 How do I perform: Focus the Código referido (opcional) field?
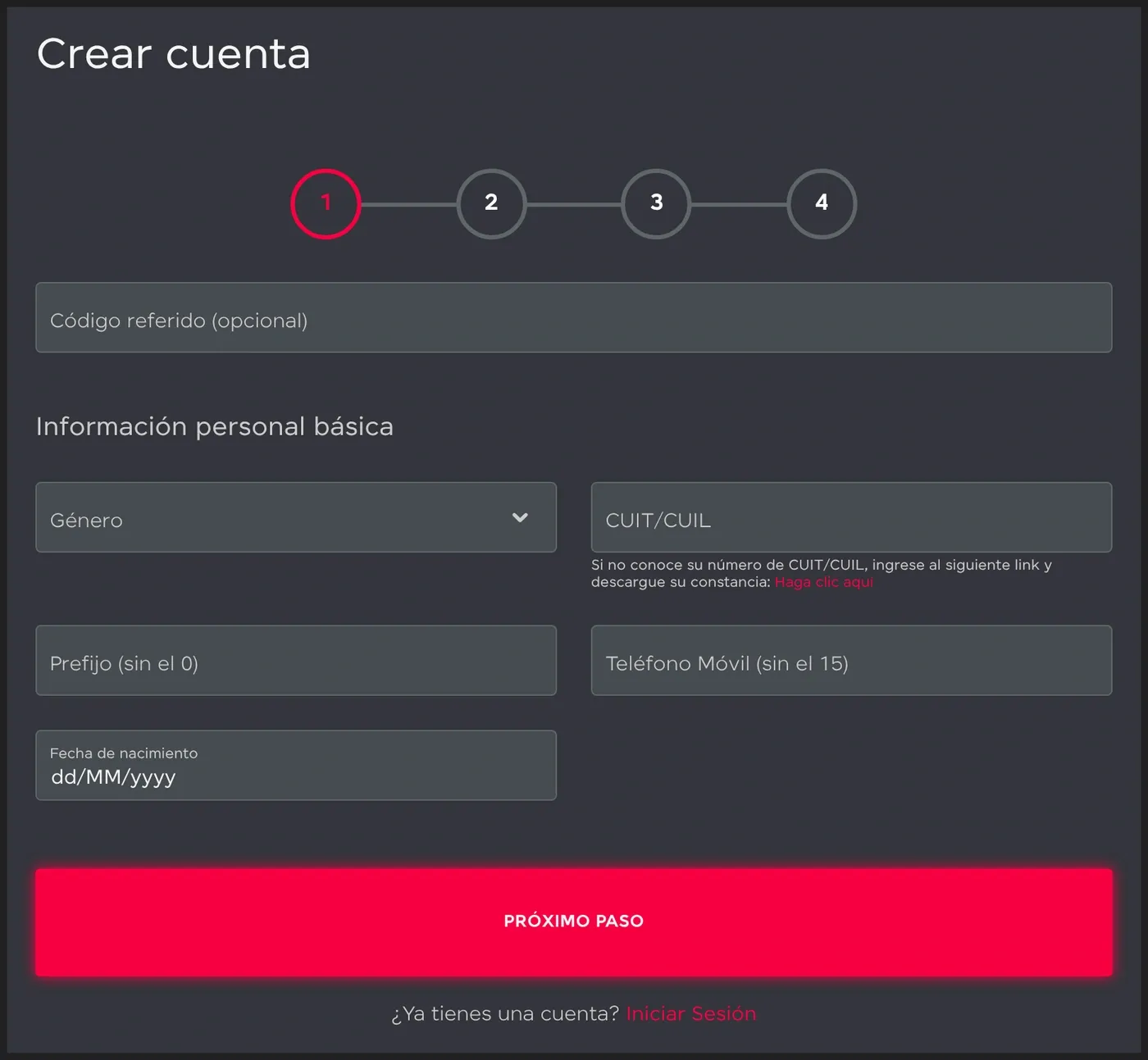574,317
